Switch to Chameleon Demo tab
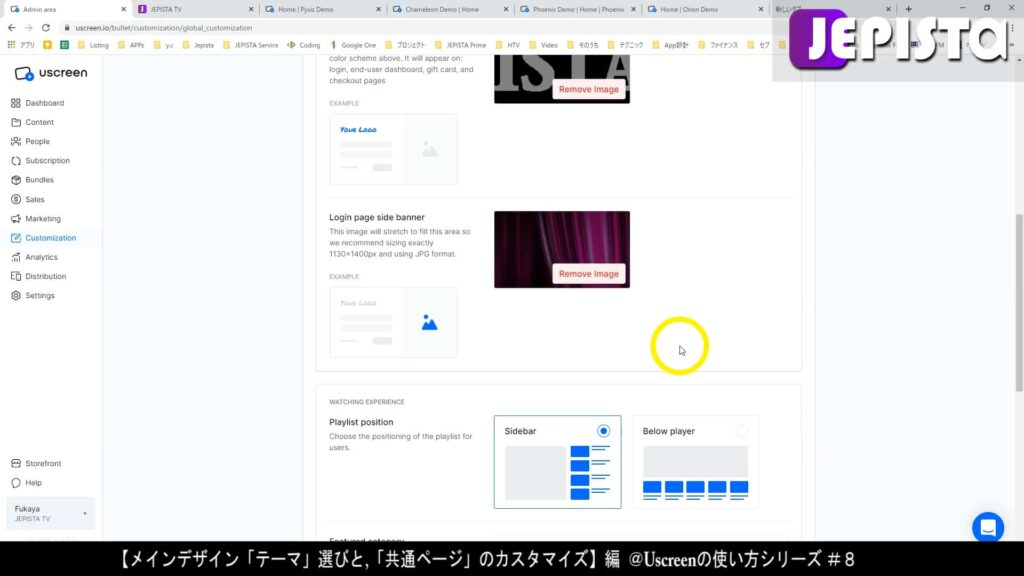Screen dimensions: 1024x576 coord(449,9)
